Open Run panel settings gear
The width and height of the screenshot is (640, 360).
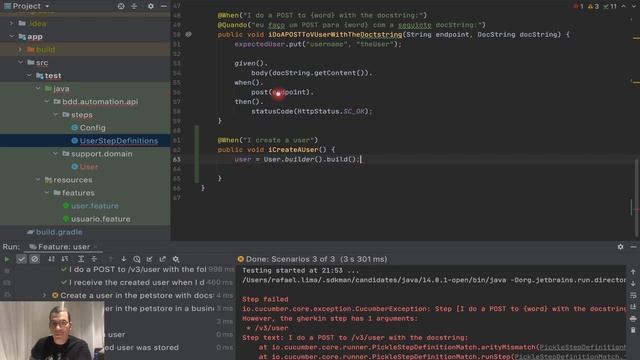coord(620,247)
